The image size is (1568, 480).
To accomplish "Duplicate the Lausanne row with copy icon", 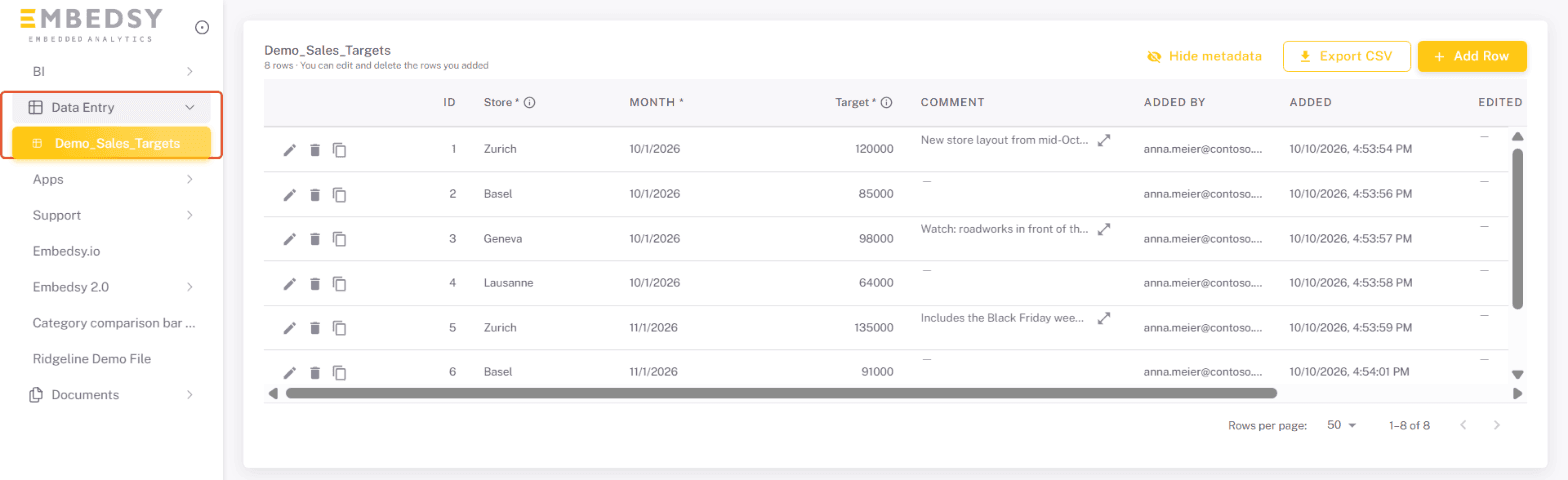I will 340,284.
